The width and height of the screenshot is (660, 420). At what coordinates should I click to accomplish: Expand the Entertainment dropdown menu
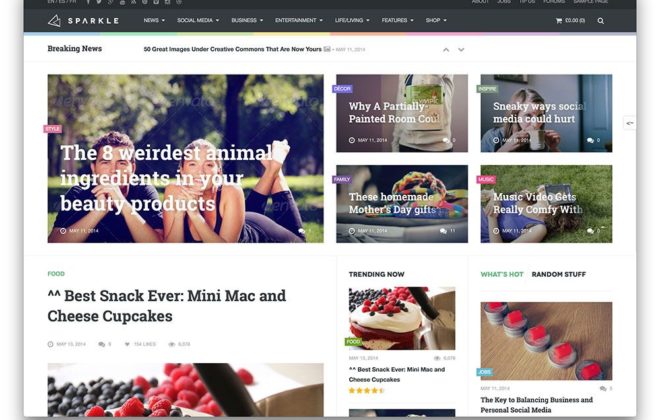pos(299,20)
